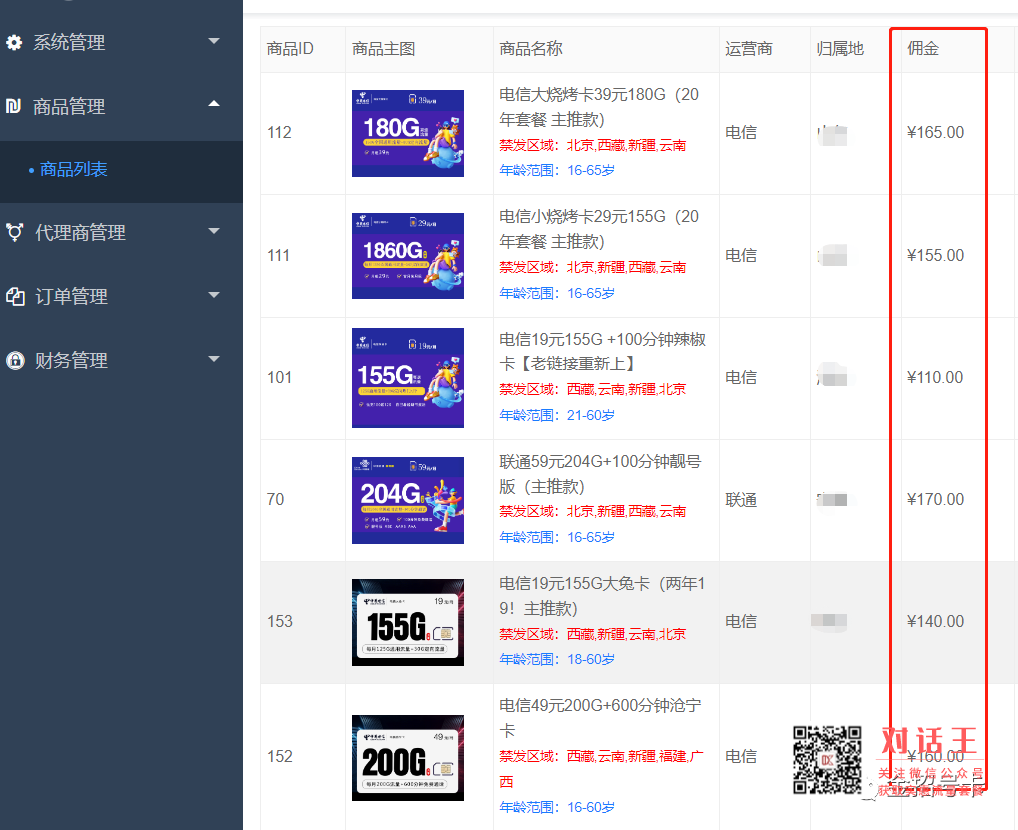The image size is (1018, 830).
Task: Open the black 155G product image for ID 153
Action: click(408, 622)
